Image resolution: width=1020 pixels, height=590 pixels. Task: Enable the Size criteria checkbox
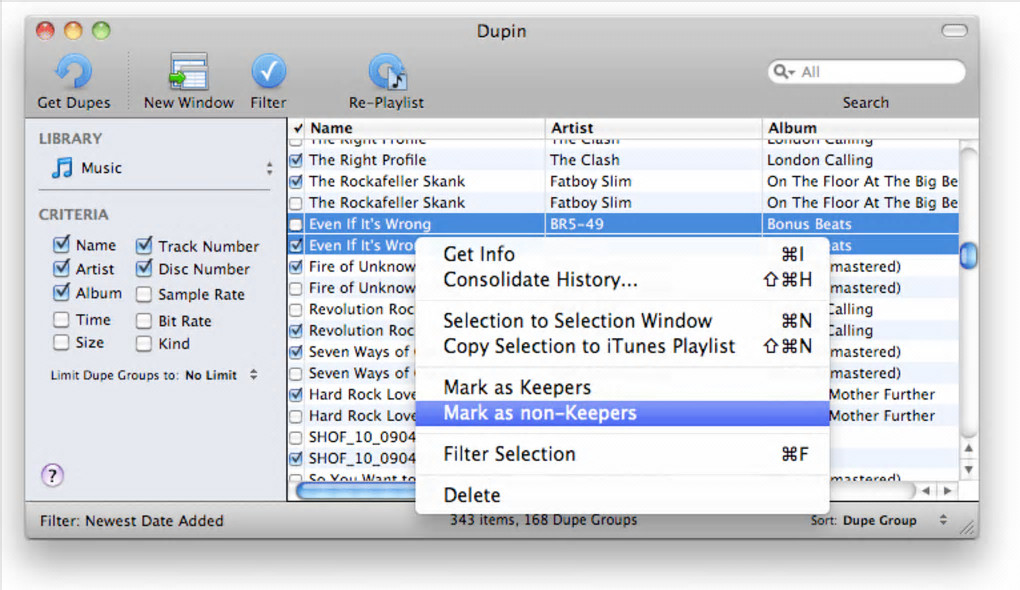pyautogui.click(x=61, y=342)
